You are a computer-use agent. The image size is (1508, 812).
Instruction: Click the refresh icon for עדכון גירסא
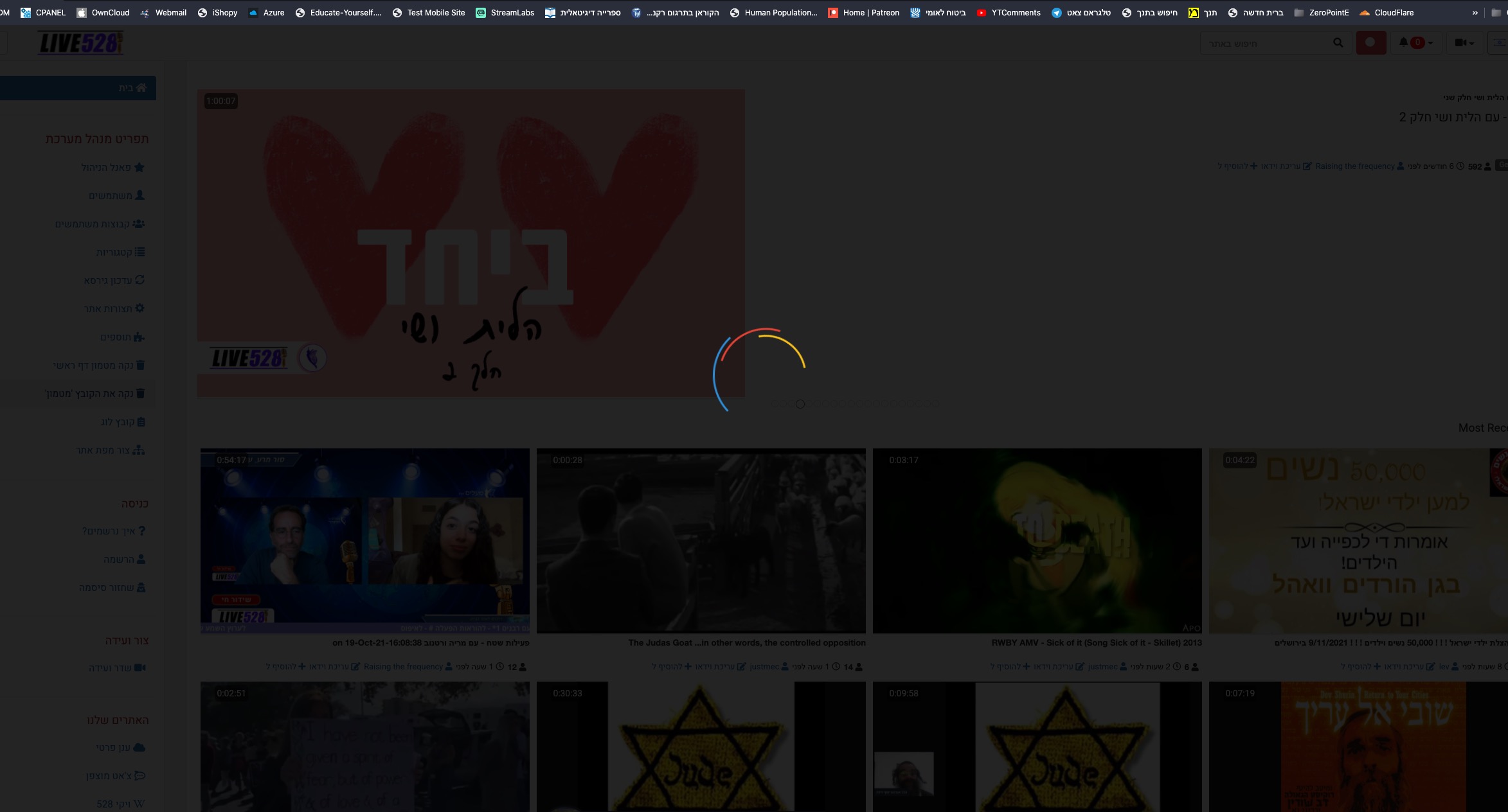pyautogui.click(x=139, y=280)
